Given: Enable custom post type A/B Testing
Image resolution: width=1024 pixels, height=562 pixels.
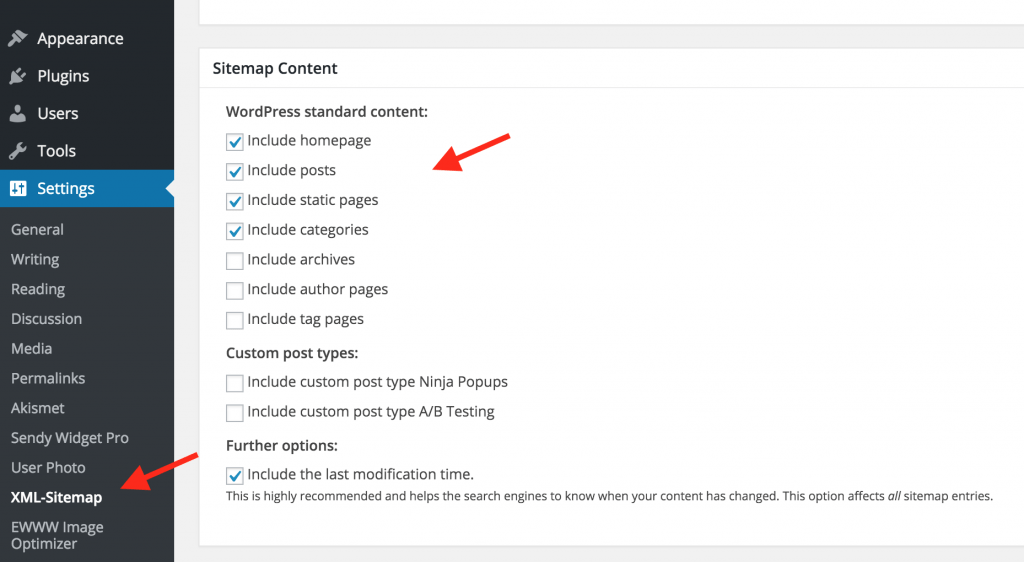Looking at the screenshot, I should coord(235,413).
